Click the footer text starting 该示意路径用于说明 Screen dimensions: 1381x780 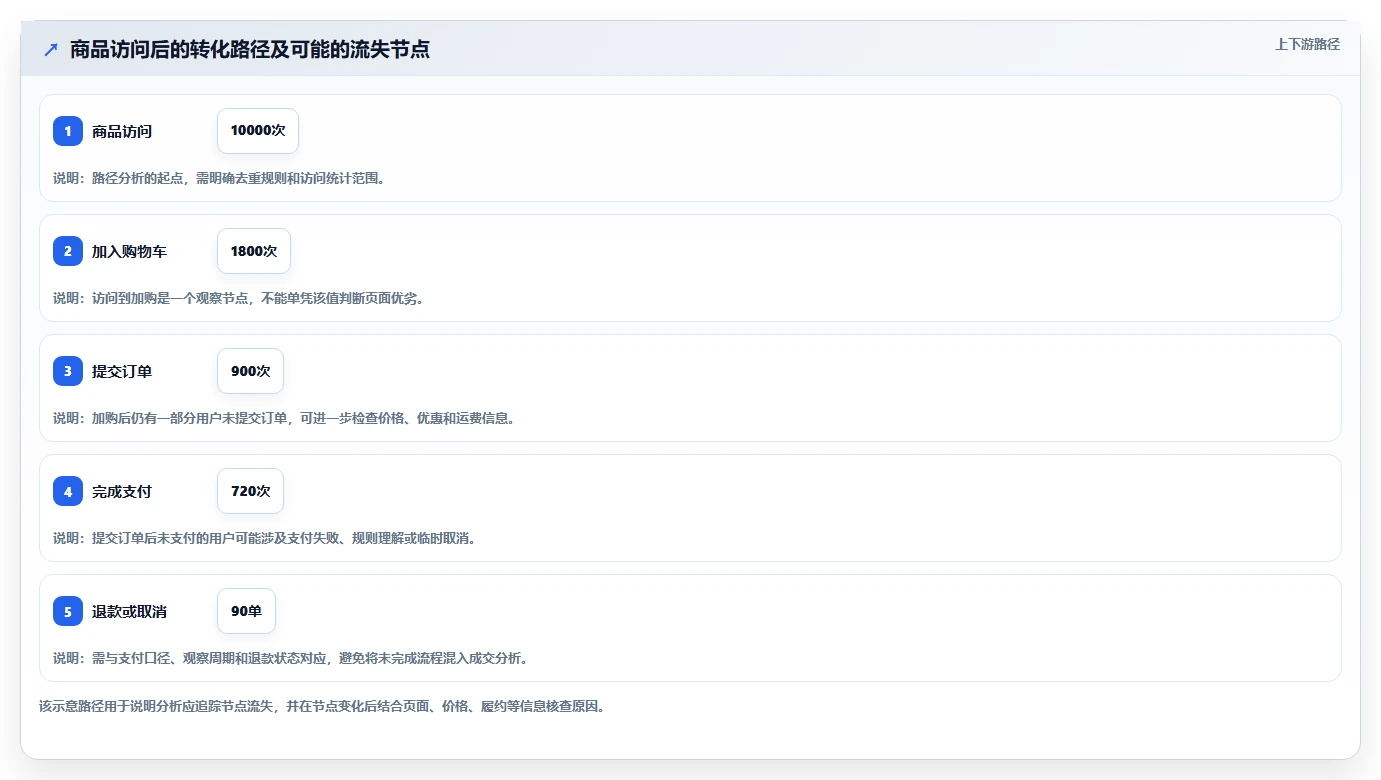tap(322, 706)
